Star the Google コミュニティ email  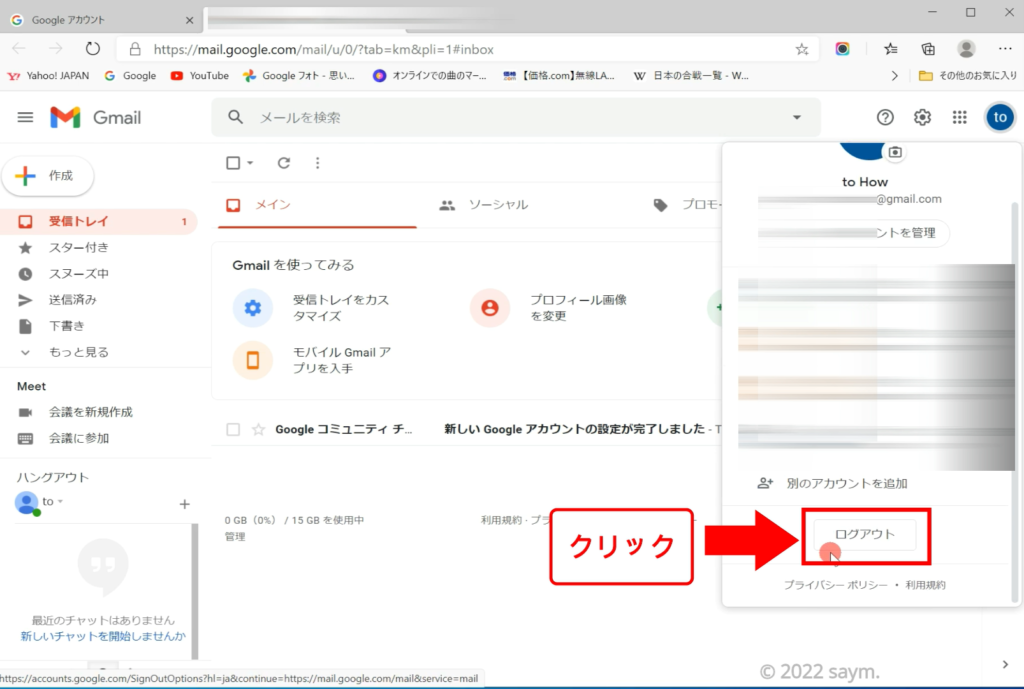click(258, 429)
